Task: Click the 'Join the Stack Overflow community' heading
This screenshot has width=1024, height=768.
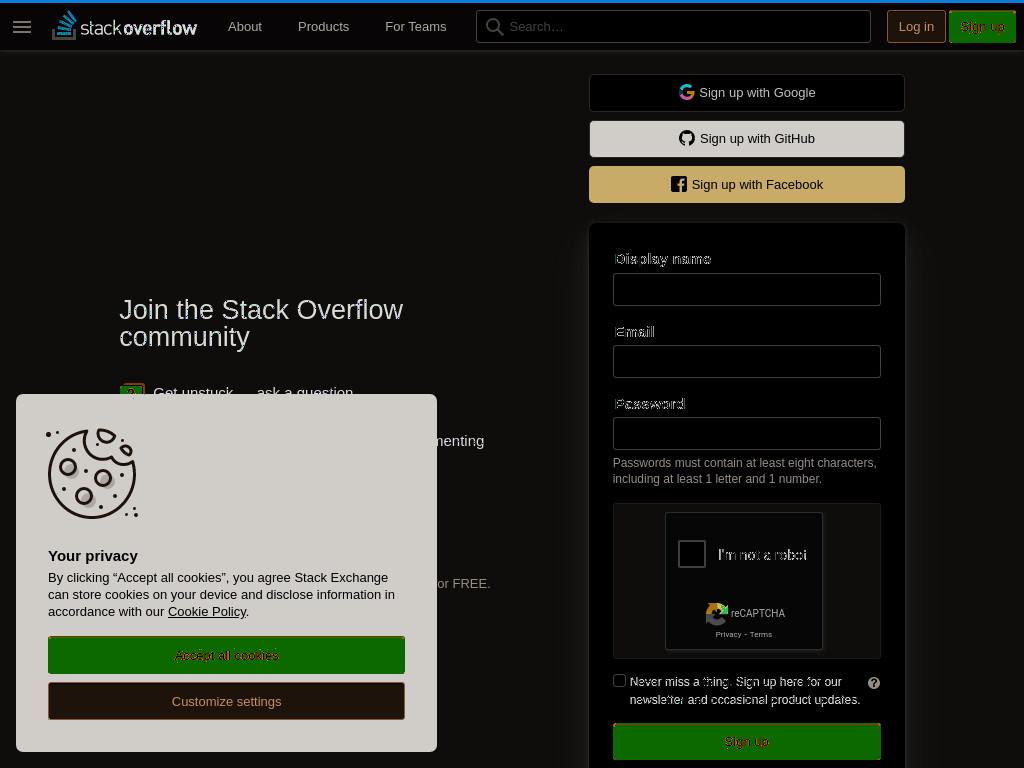Action: [261, 323]
